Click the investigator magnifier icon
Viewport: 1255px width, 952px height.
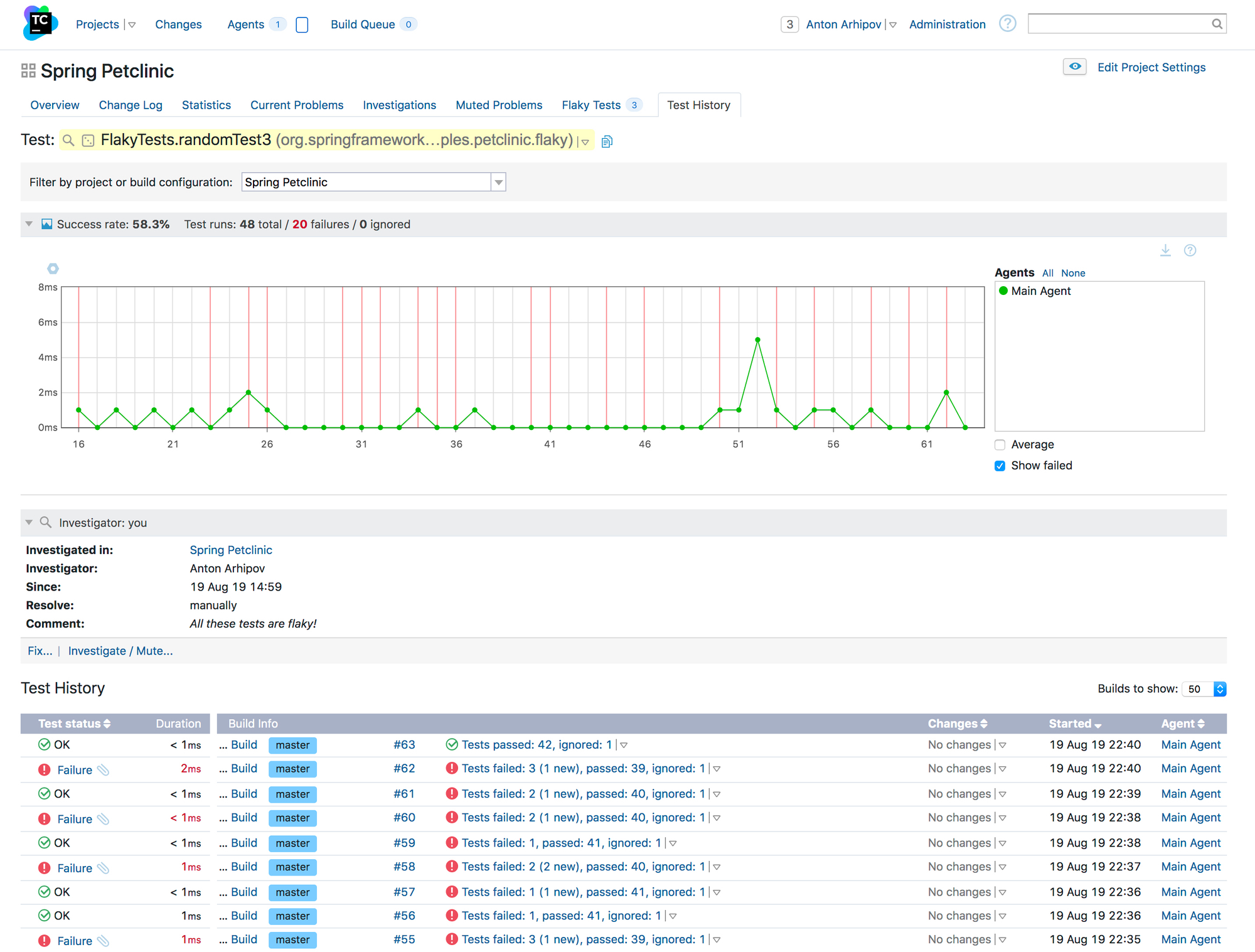[x=45, y=522]
